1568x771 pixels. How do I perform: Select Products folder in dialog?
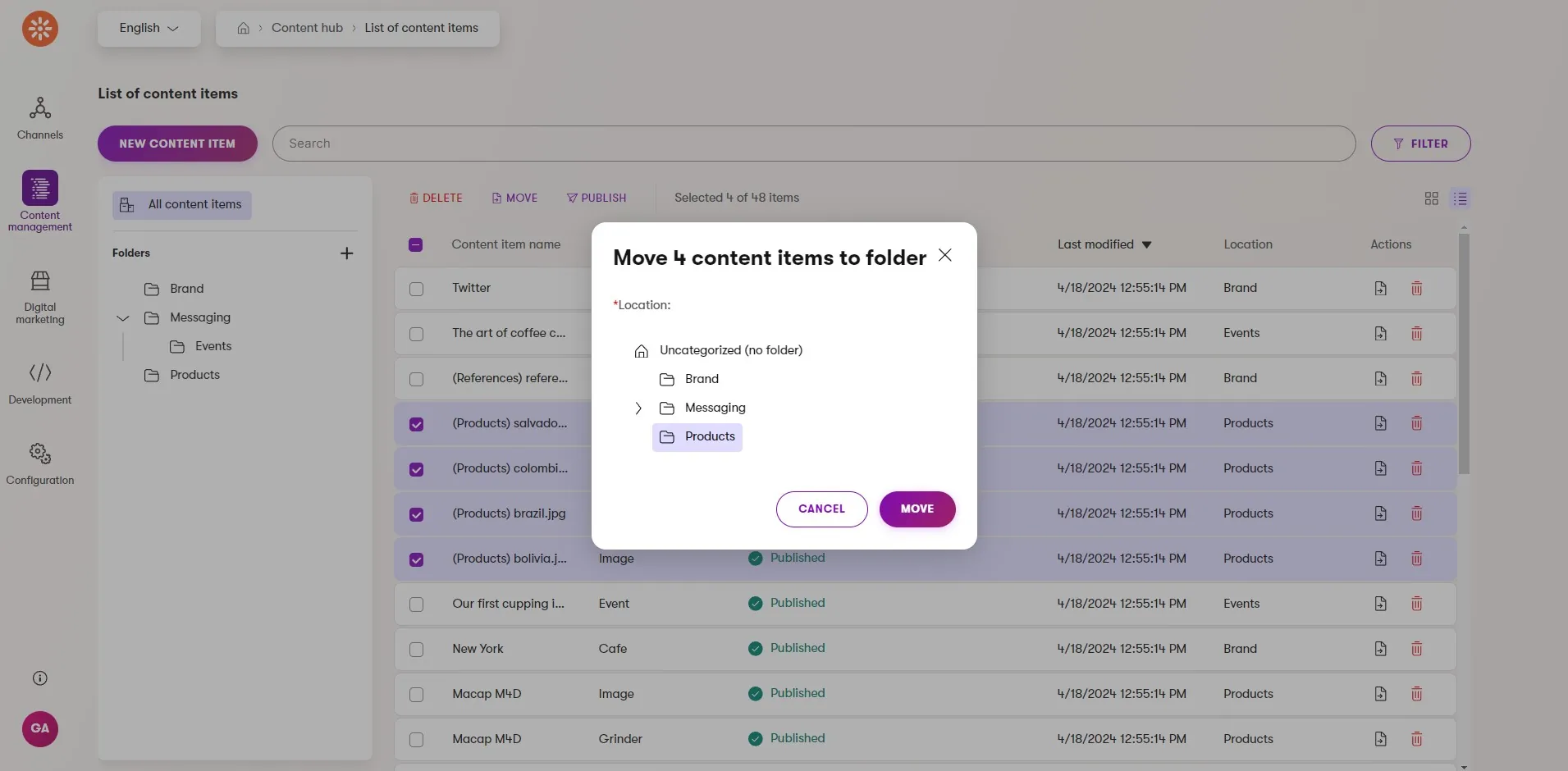(x=697, y=437)
